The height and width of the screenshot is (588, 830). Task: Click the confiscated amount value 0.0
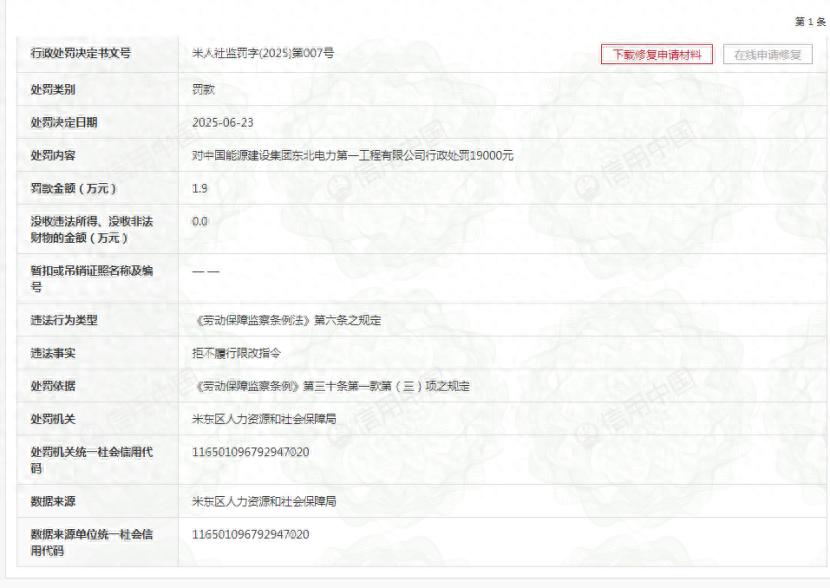(200, 221)
